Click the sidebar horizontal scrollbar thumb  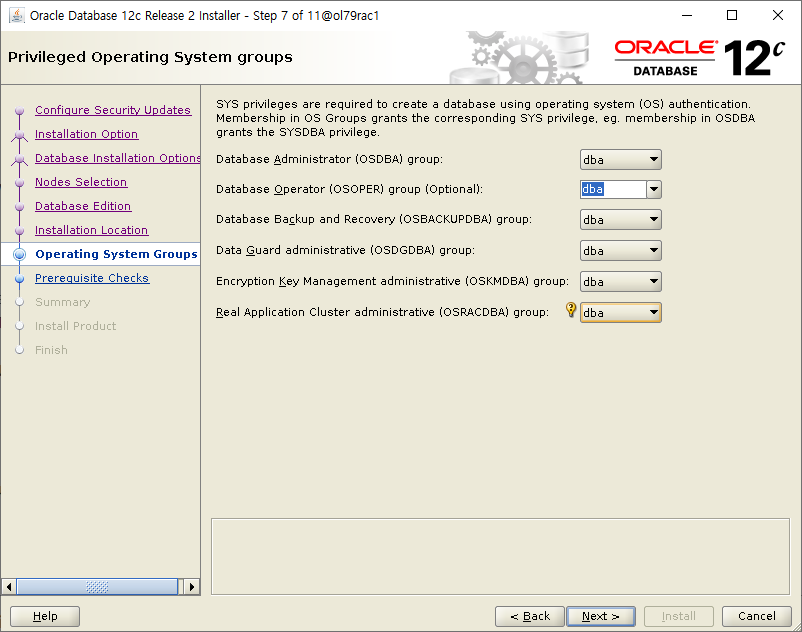pyautogui.click(x=97, y=586)
